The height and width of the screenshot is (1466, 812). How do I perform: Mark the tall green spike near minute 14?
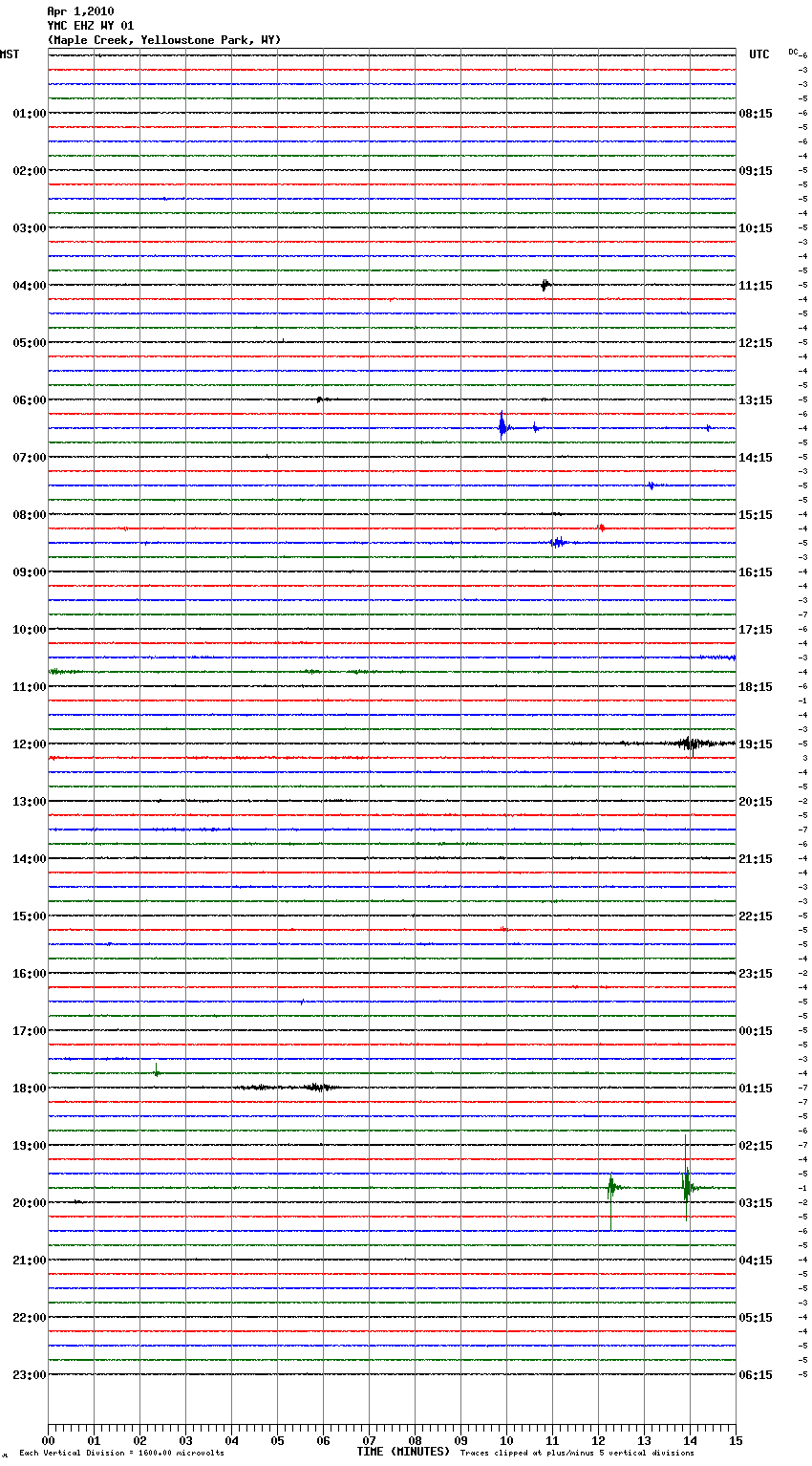[x=686, y=1180]
